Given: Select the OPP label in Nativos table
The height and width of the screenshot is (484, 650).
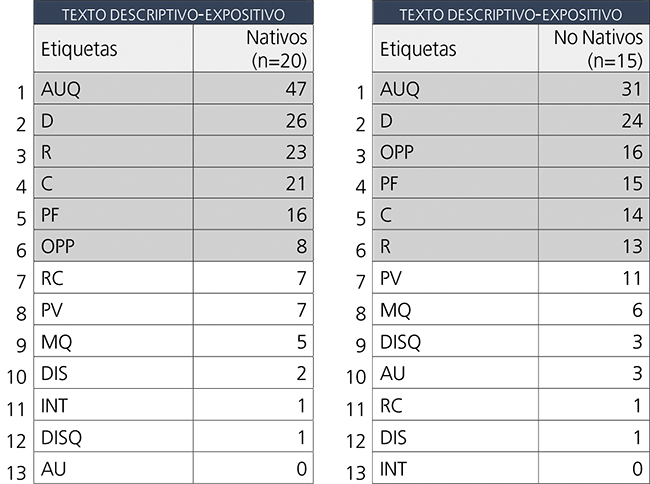Looking at the screenshot, I should pos(59,247).
